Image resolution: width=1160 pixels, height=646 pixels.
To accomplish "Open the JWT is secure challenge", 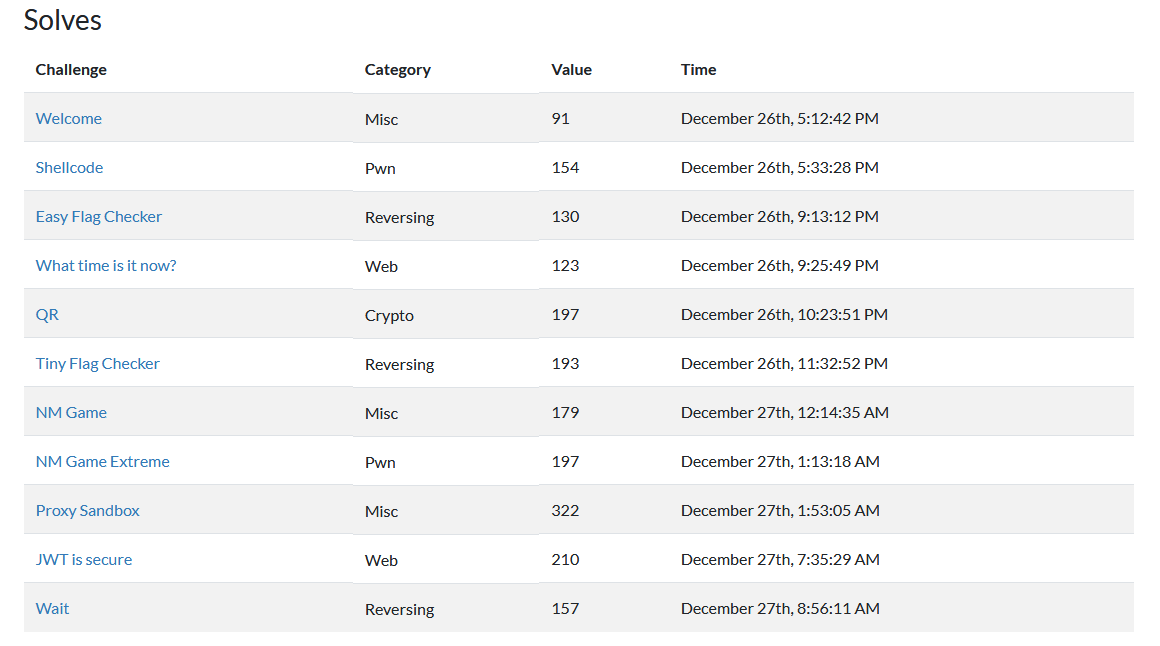I will (83, 559).
